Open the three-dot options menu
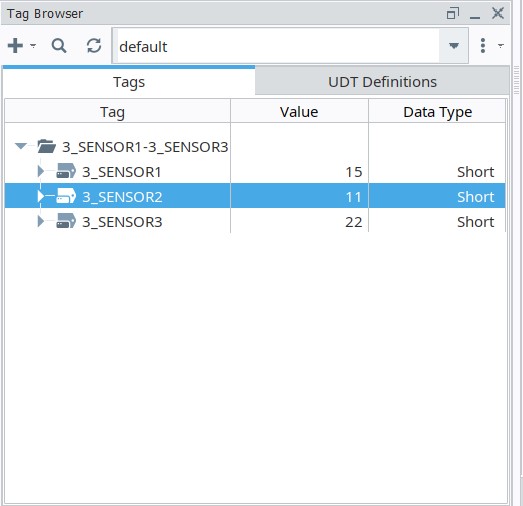This screenshot has width=523, height=506. (483, 46)
